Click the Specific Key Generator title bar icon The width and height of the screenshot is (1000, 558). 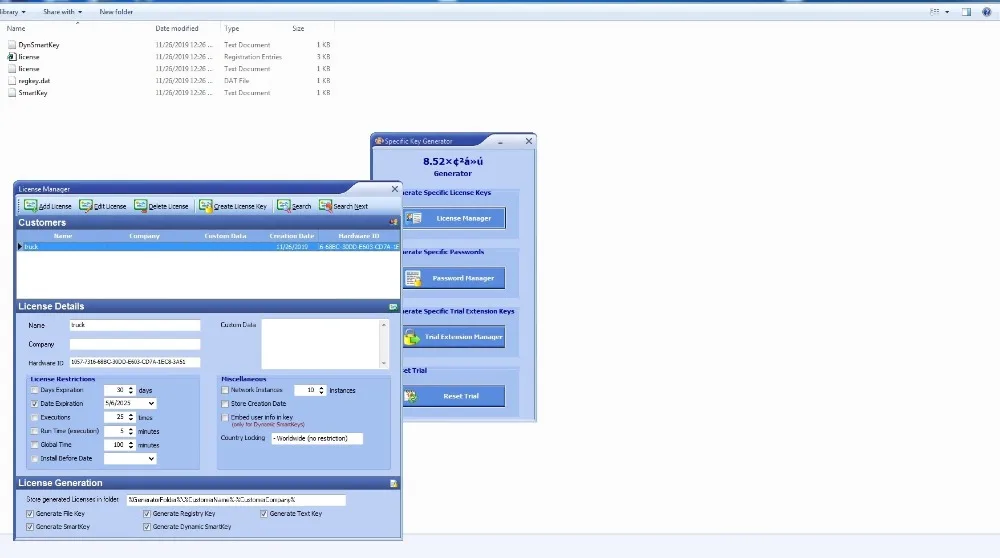pyautogui.click(x=379, y=141)
